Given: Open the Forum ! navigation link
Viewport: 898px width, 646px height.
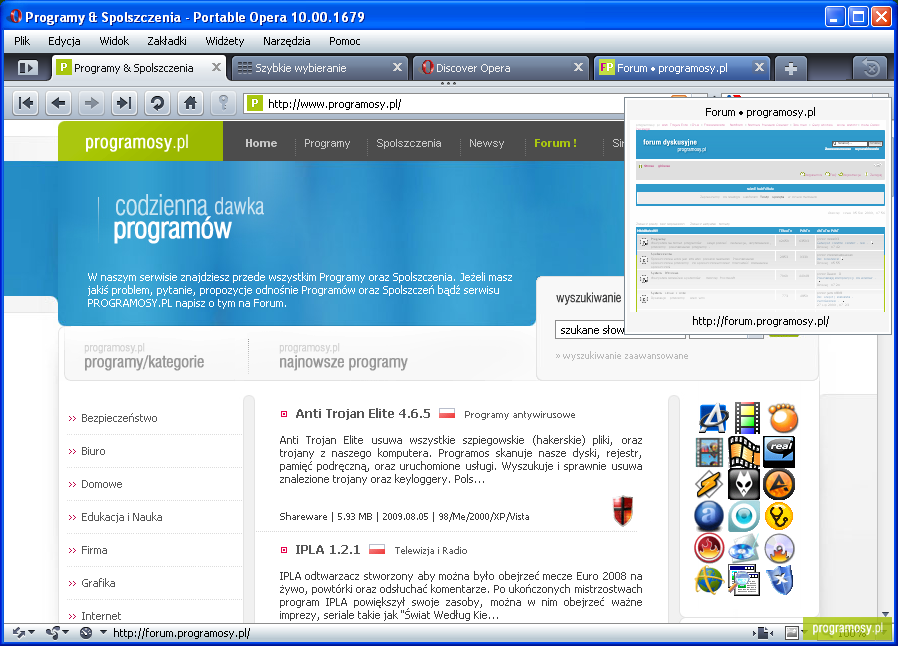Looking at the screenshot, I should (556, 143).
